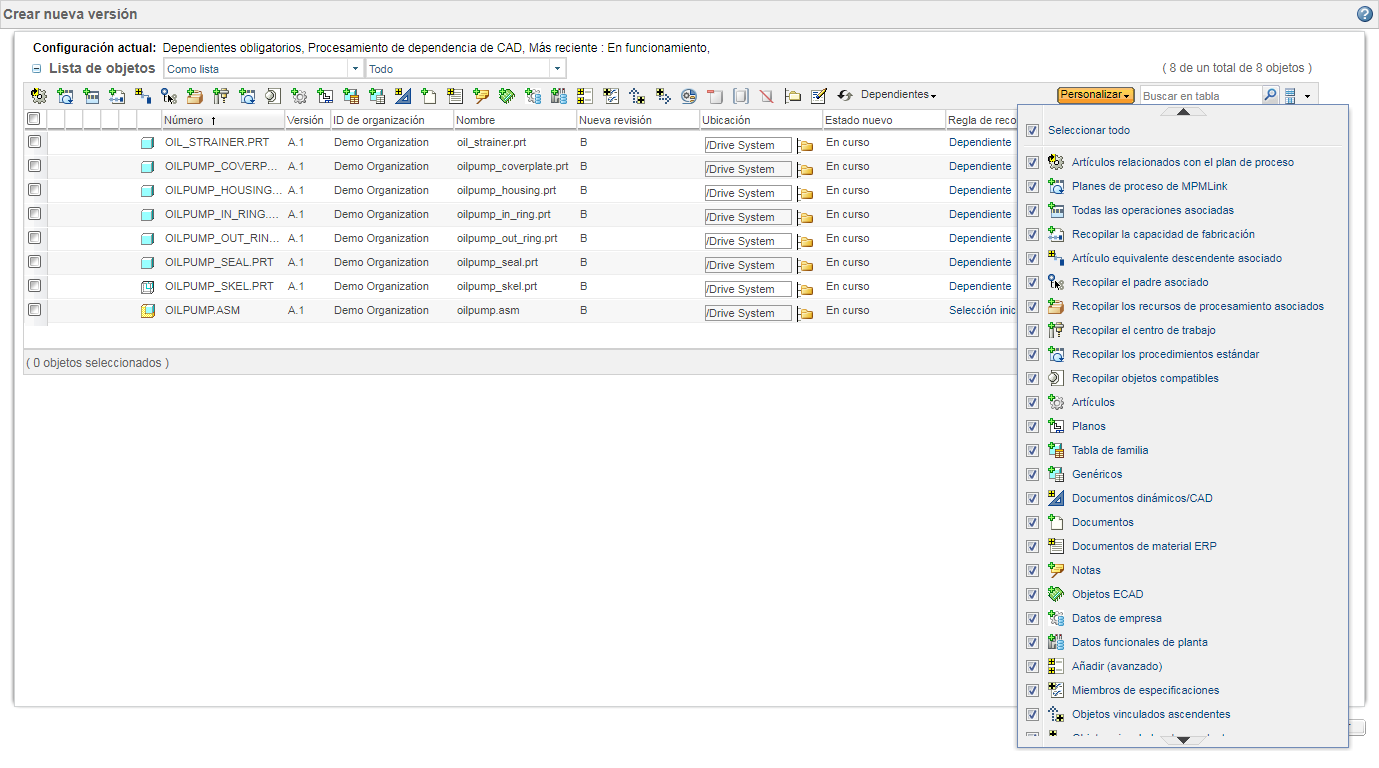Choose Añadir (avanzado) menu entry
This screenshot has height=768, width=1379.
pos(1117,666)
